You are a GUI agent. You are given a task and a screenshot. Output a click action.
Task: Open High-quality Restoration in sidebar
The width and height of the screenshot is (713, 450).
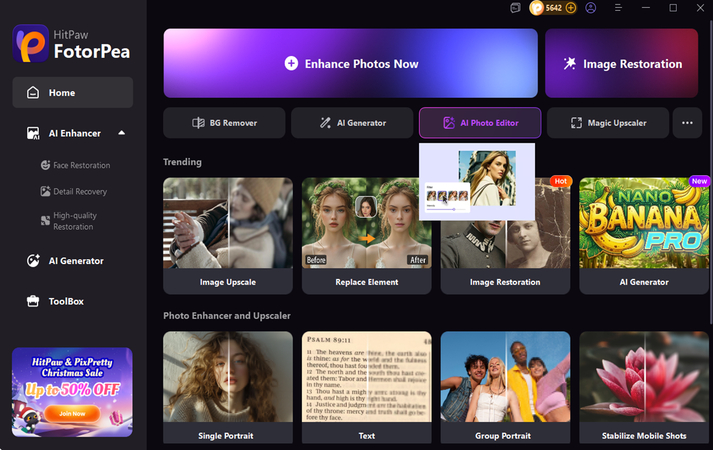69,221
